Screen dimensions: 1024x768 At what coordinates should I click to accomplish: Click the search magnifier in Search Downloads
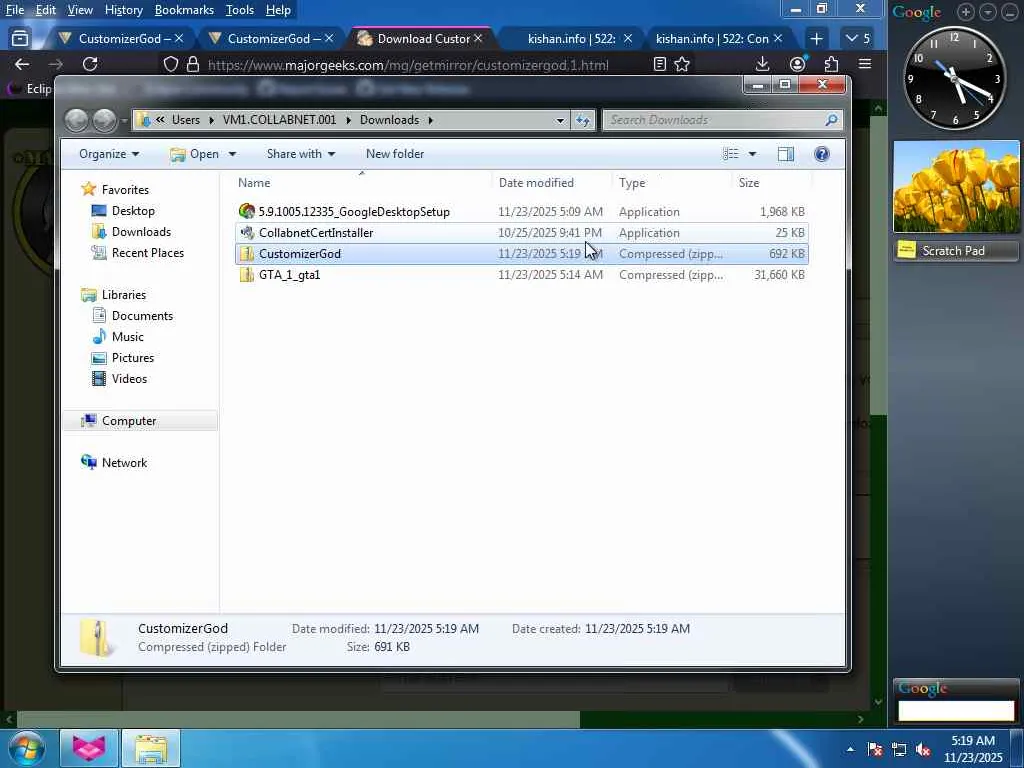(x=831, y=120)
